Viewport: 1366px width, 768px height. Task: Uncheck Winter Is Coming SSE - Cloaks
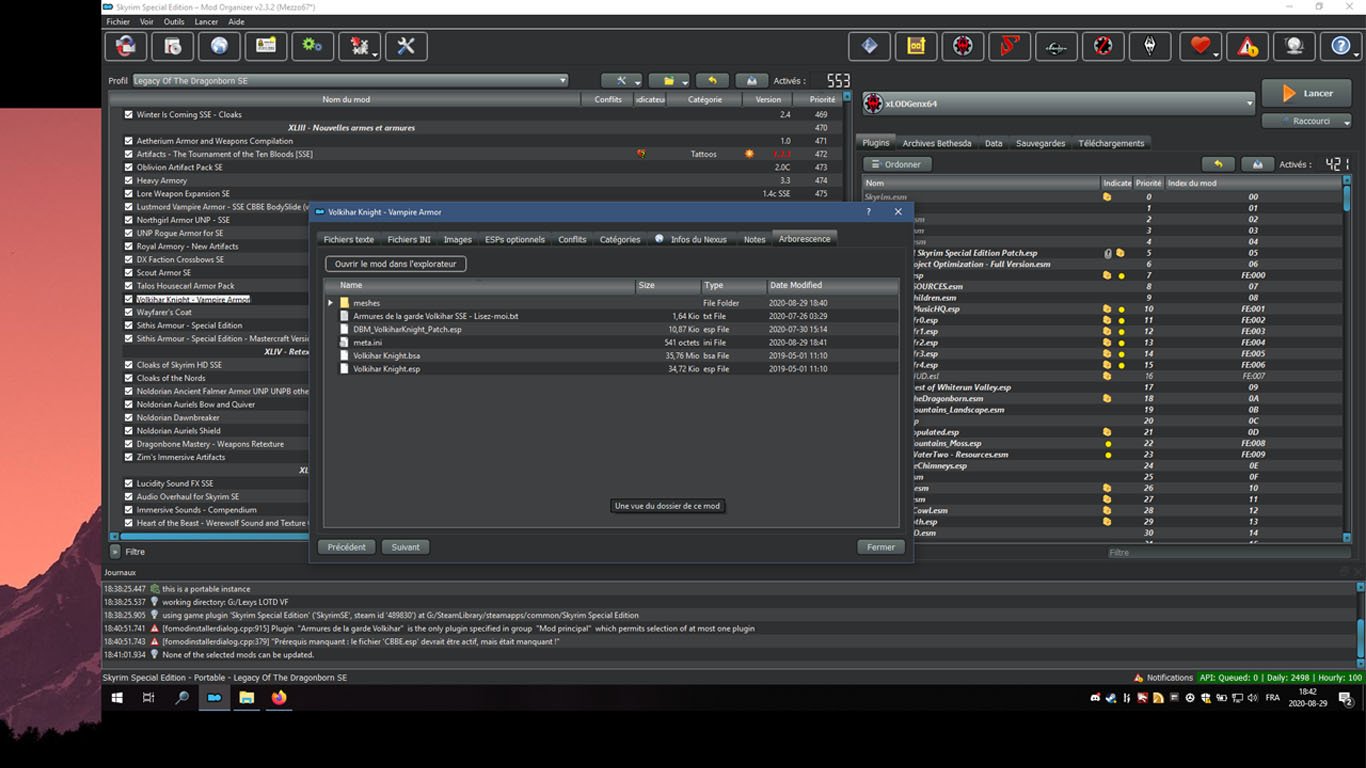(128, 115)
